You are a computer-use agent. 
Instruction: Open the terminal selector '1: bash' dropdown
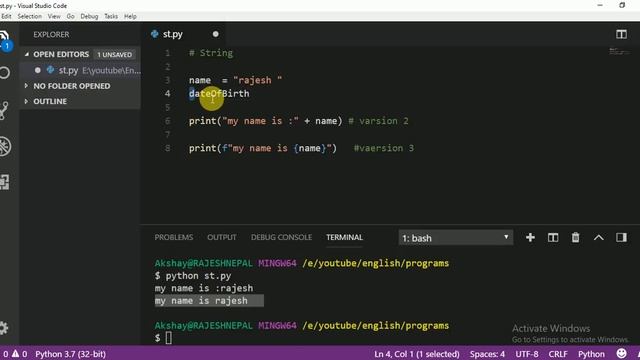(455, 238)
